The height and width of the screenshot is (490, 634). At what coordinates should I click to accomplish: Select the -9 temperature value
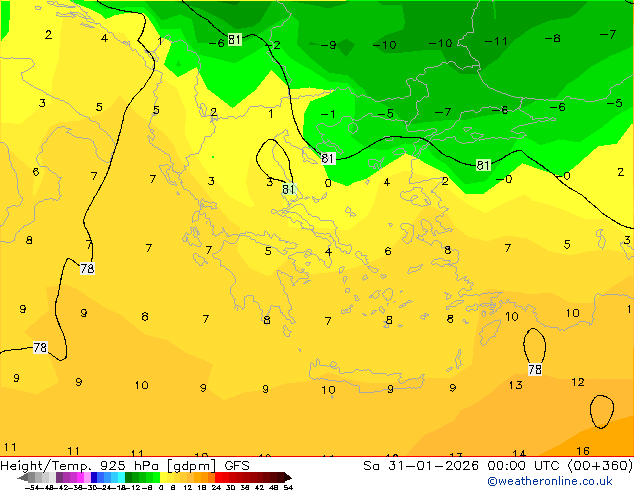pyautogui.click(x=329, y=45)
